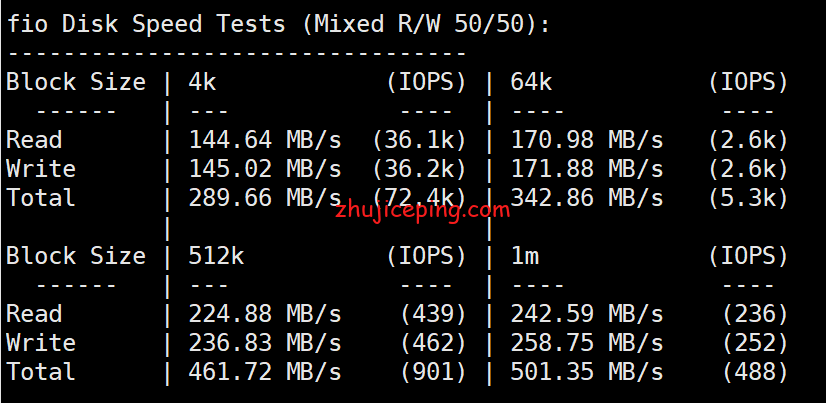Click the 236.83 MB/s write value

pyautogui.click(x=265, y=343)
